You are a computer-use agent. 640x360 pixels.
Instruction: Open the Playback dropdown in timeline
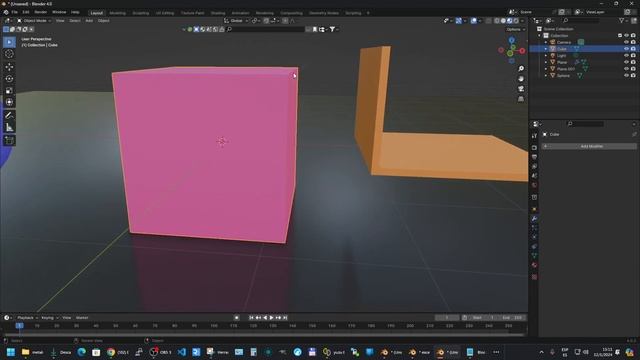tap(27, 318)
